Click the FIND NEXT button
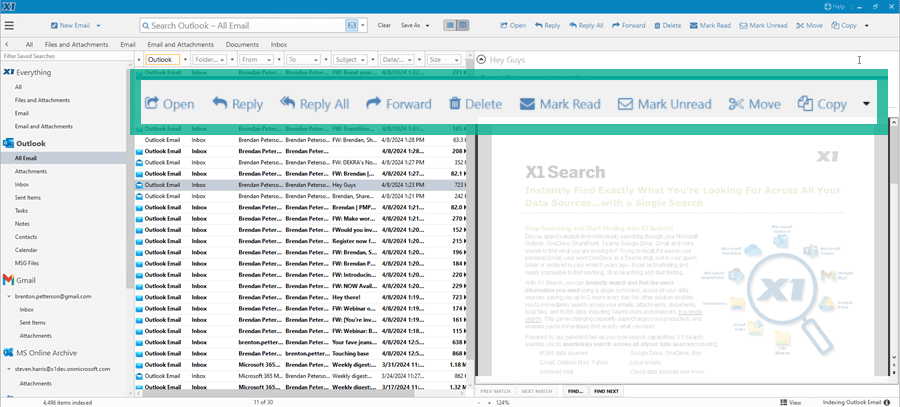 (x=607, y=391)
